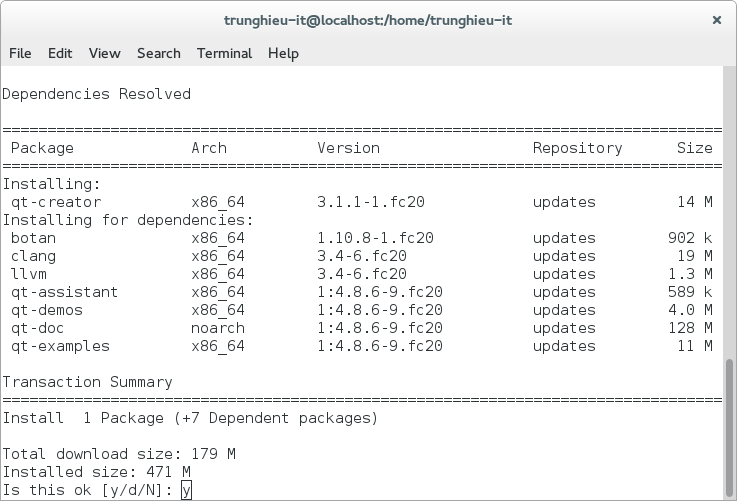Screen dimensions: 737x501
Task: Click the Dependencies Resolved line
Action: [x=96, y=94]
